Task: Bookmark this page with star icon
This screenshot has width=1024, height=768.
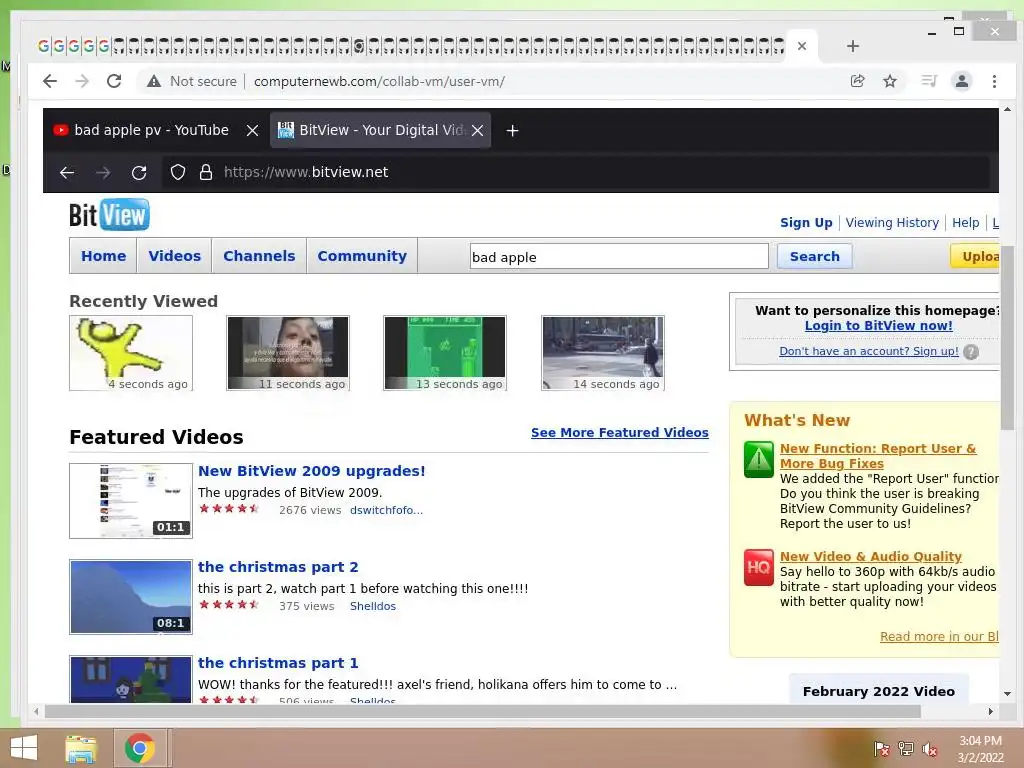Action: tap(889, 81)
